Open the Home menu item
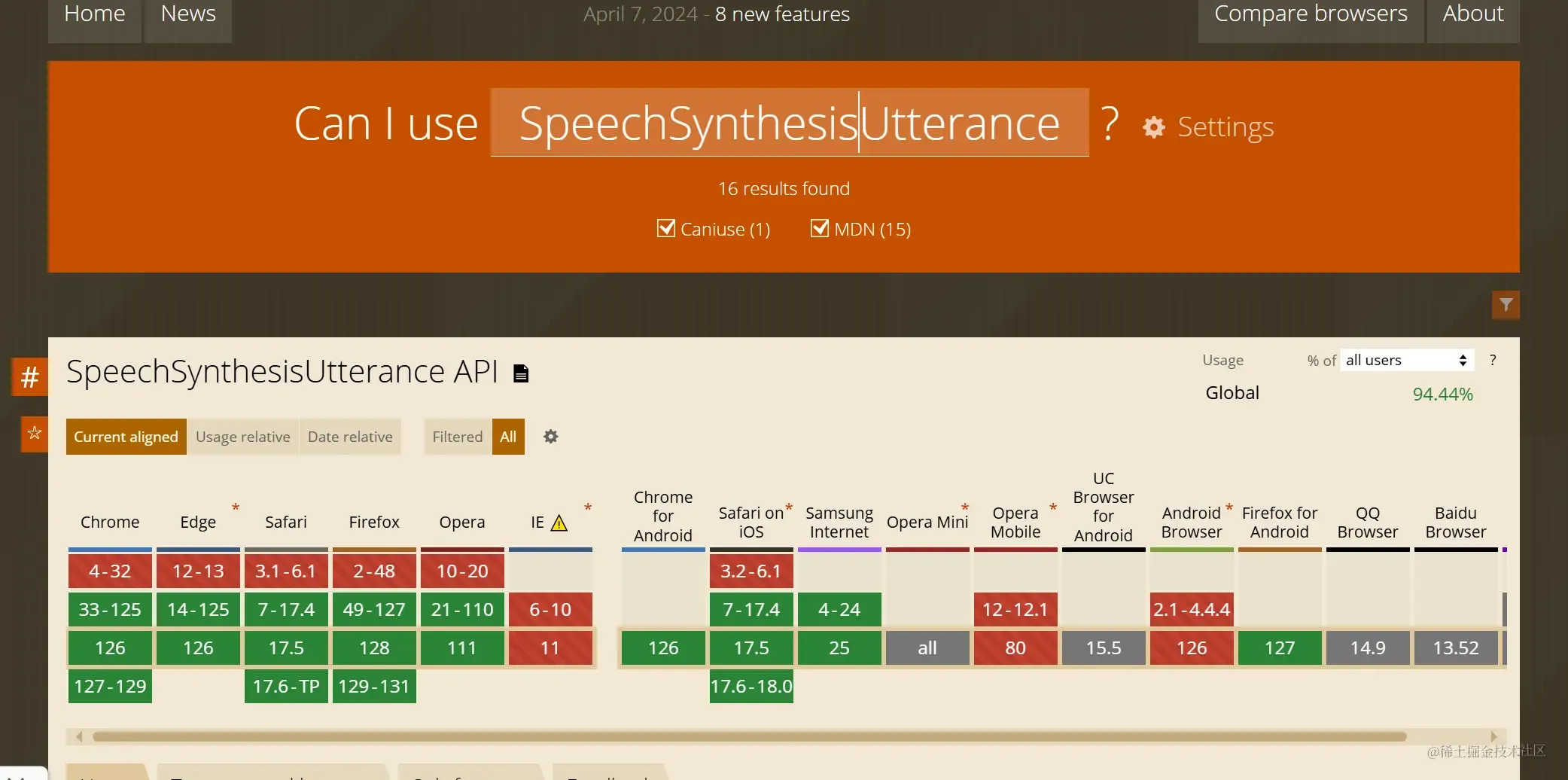This screenshot has width=1568, height=780. tap(95, 15)
